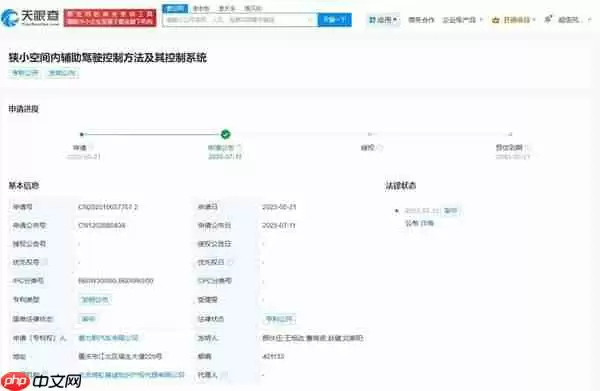
Task: Open the 应用 apps grid menu
Action: [383, 20]
